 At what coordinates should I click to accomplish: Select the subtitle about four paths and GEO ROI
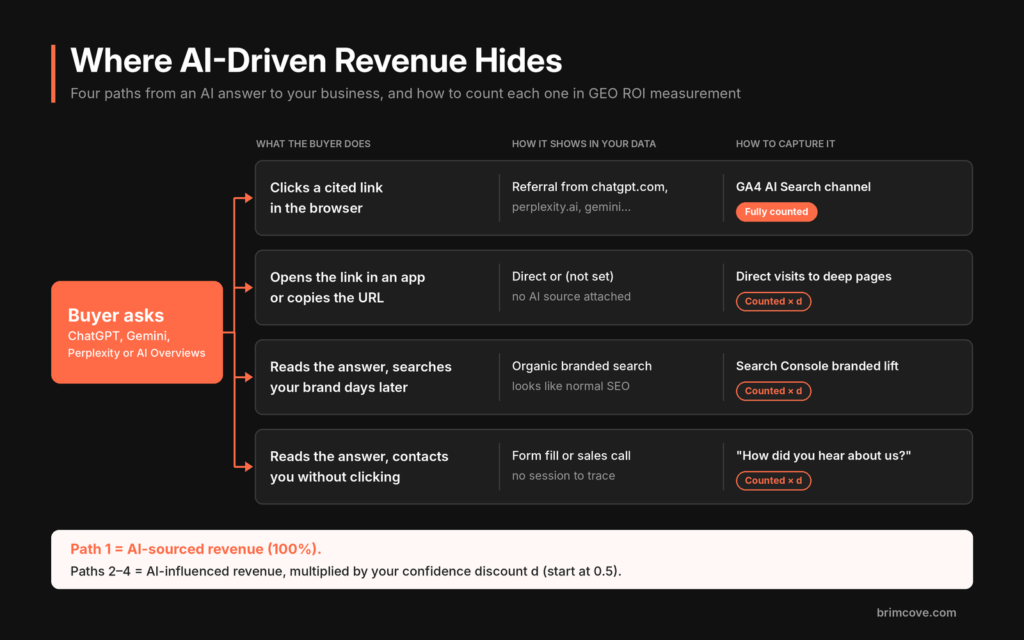(406, 93)
